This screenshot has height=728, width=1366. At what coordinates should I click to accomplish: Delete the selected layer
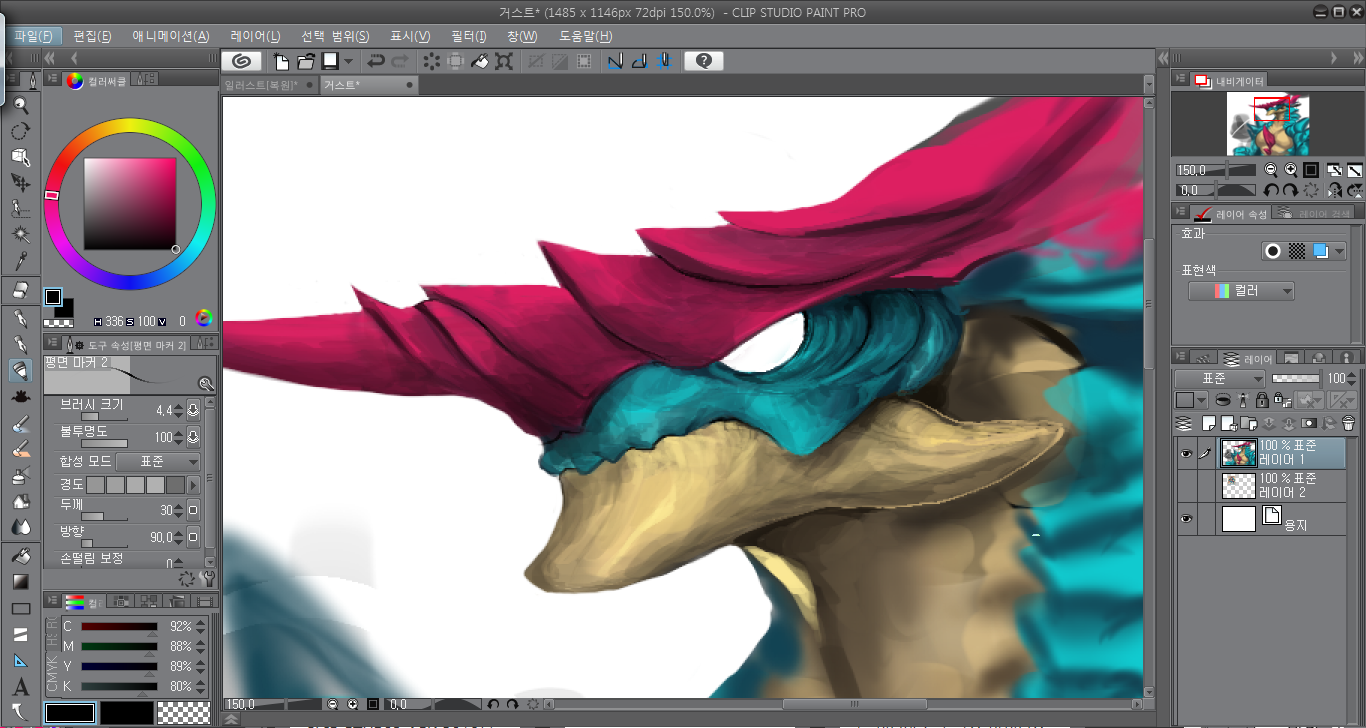(x=1348, y=423)
